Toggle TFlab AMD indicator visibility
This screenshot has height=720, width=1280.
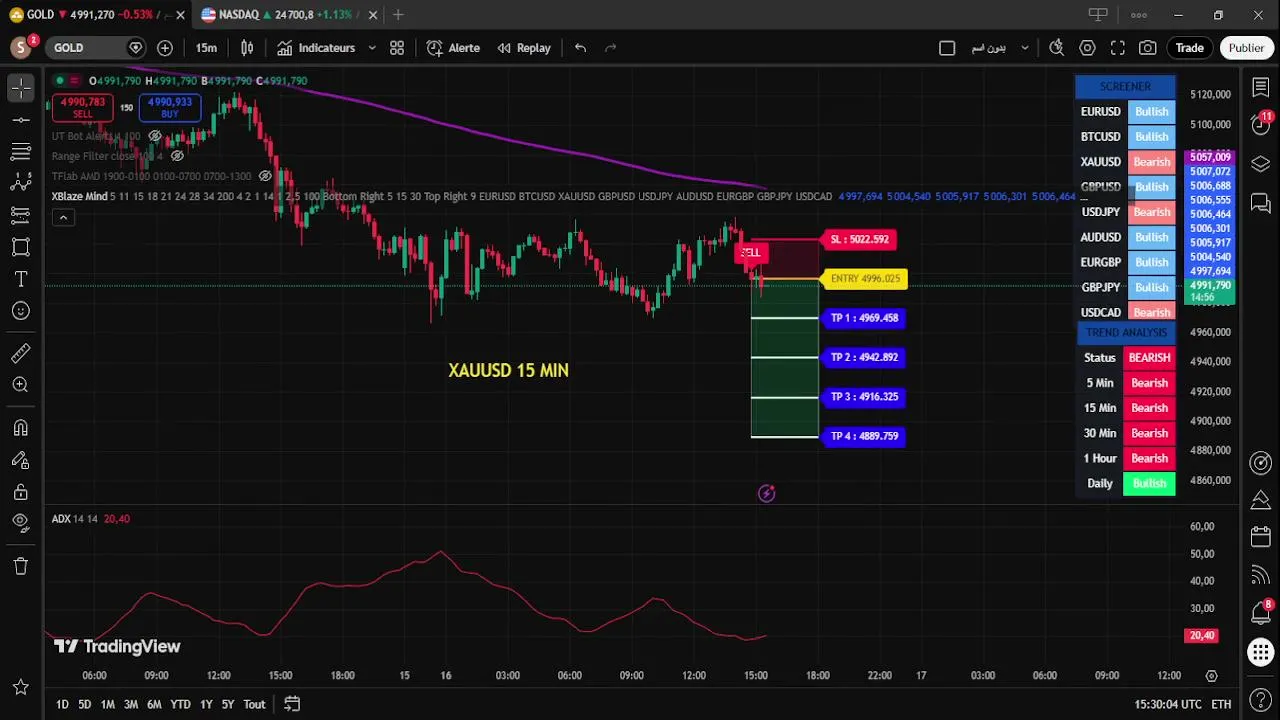(x=265, y=176)
